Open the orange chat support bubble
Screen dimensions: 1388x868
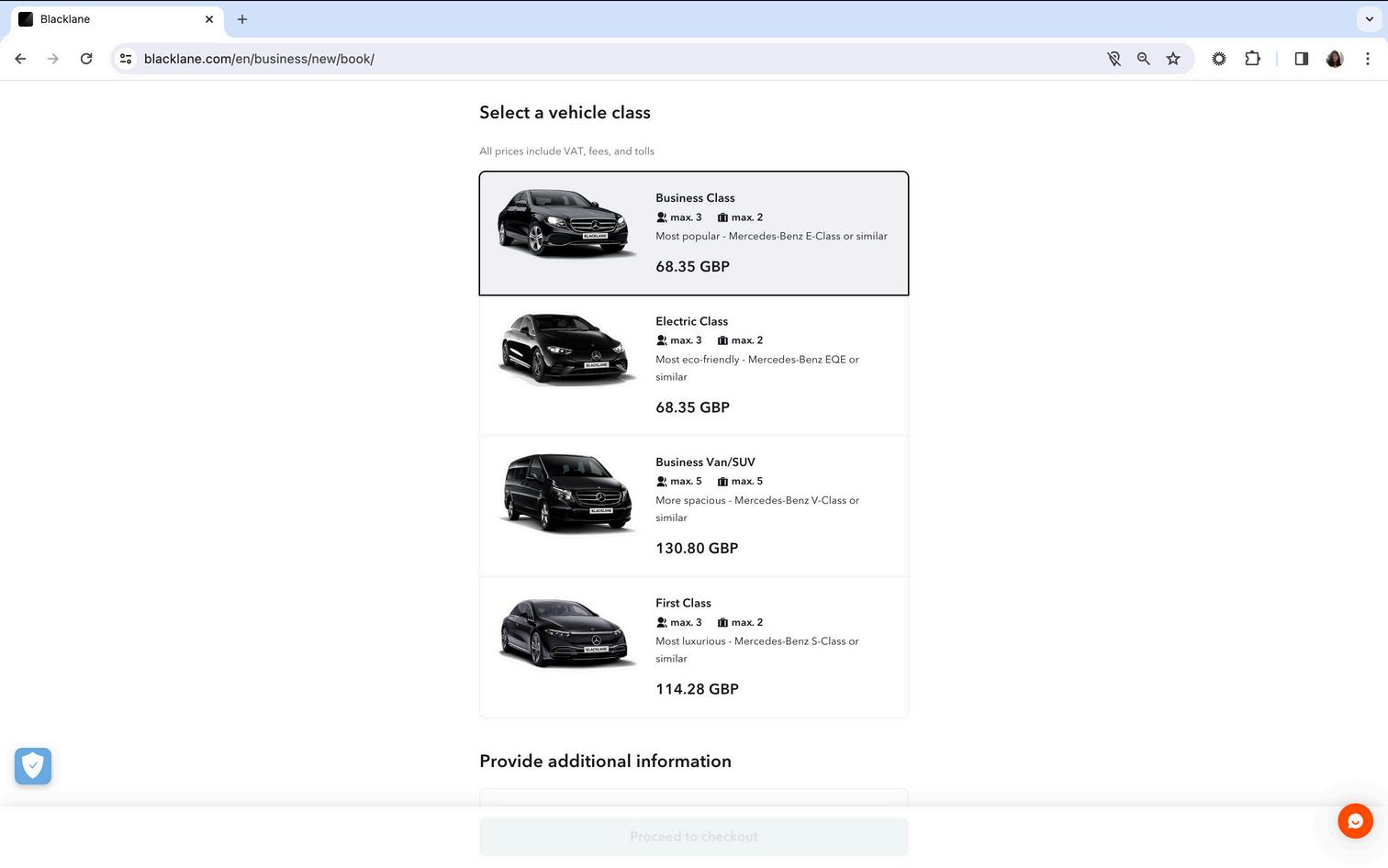pos(1355,821)
